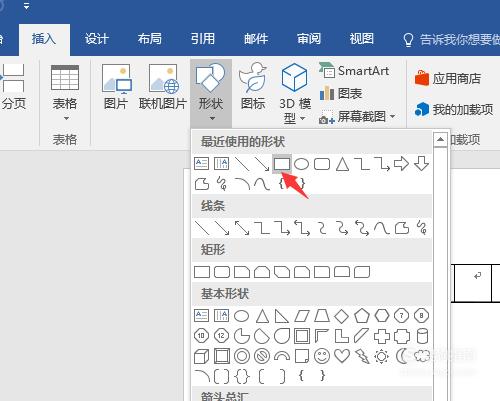Select pentagon in 基本形状
The height and width of the screenshot is (401, 500).
click(x=362, y=316)
